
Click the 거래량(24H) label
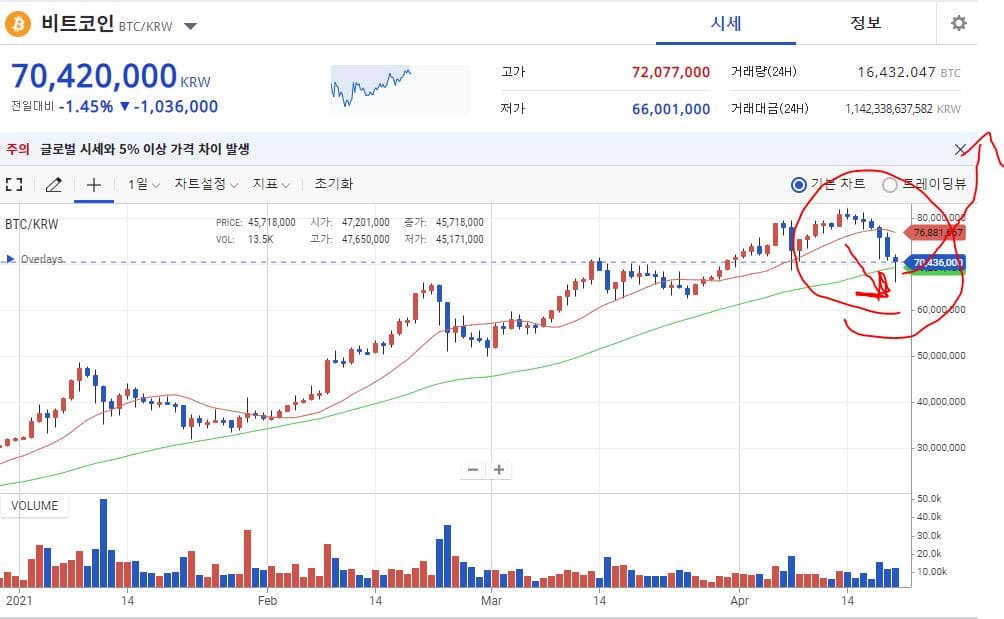[x=763, y=72]
